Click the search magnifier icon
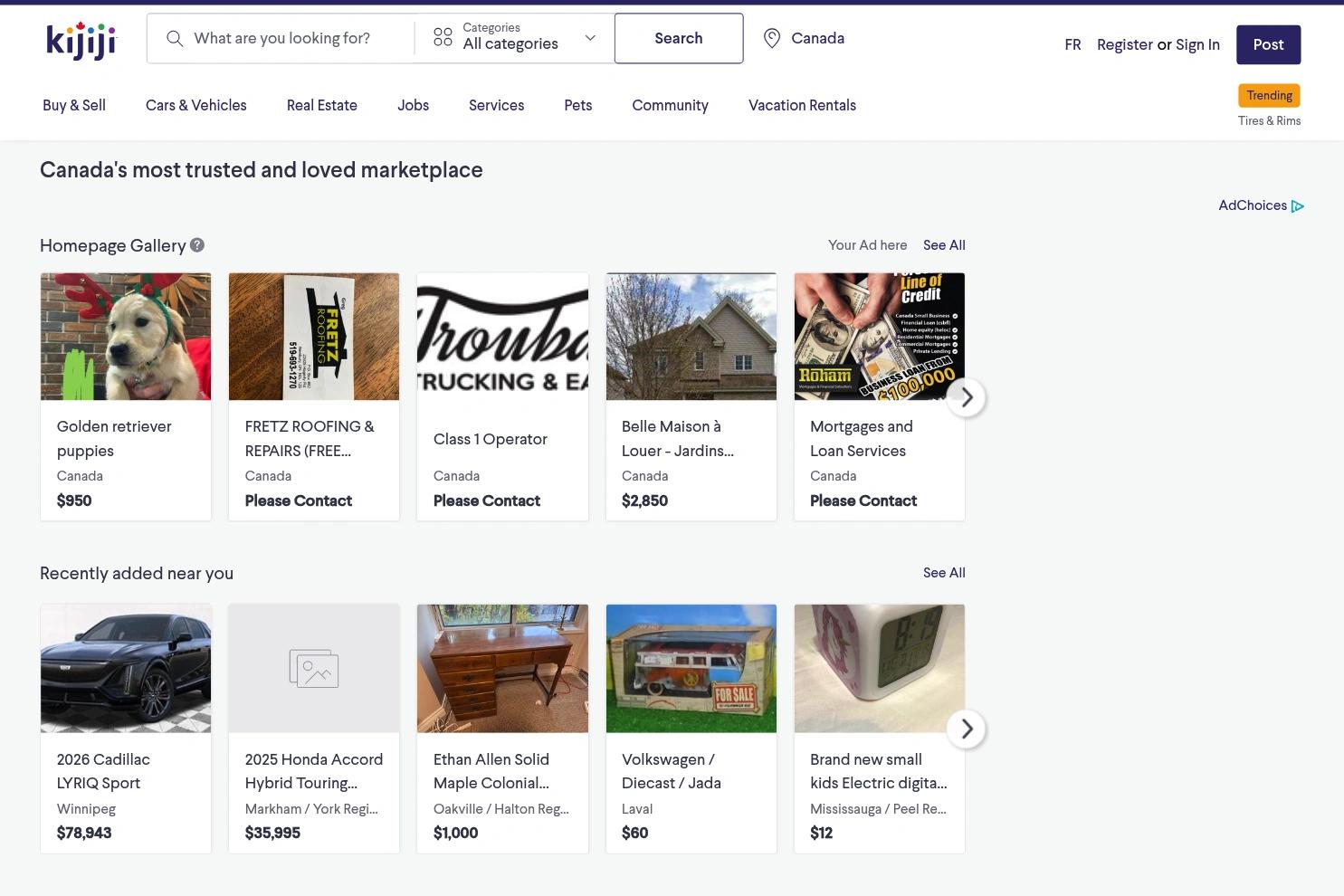 (175, 38)
